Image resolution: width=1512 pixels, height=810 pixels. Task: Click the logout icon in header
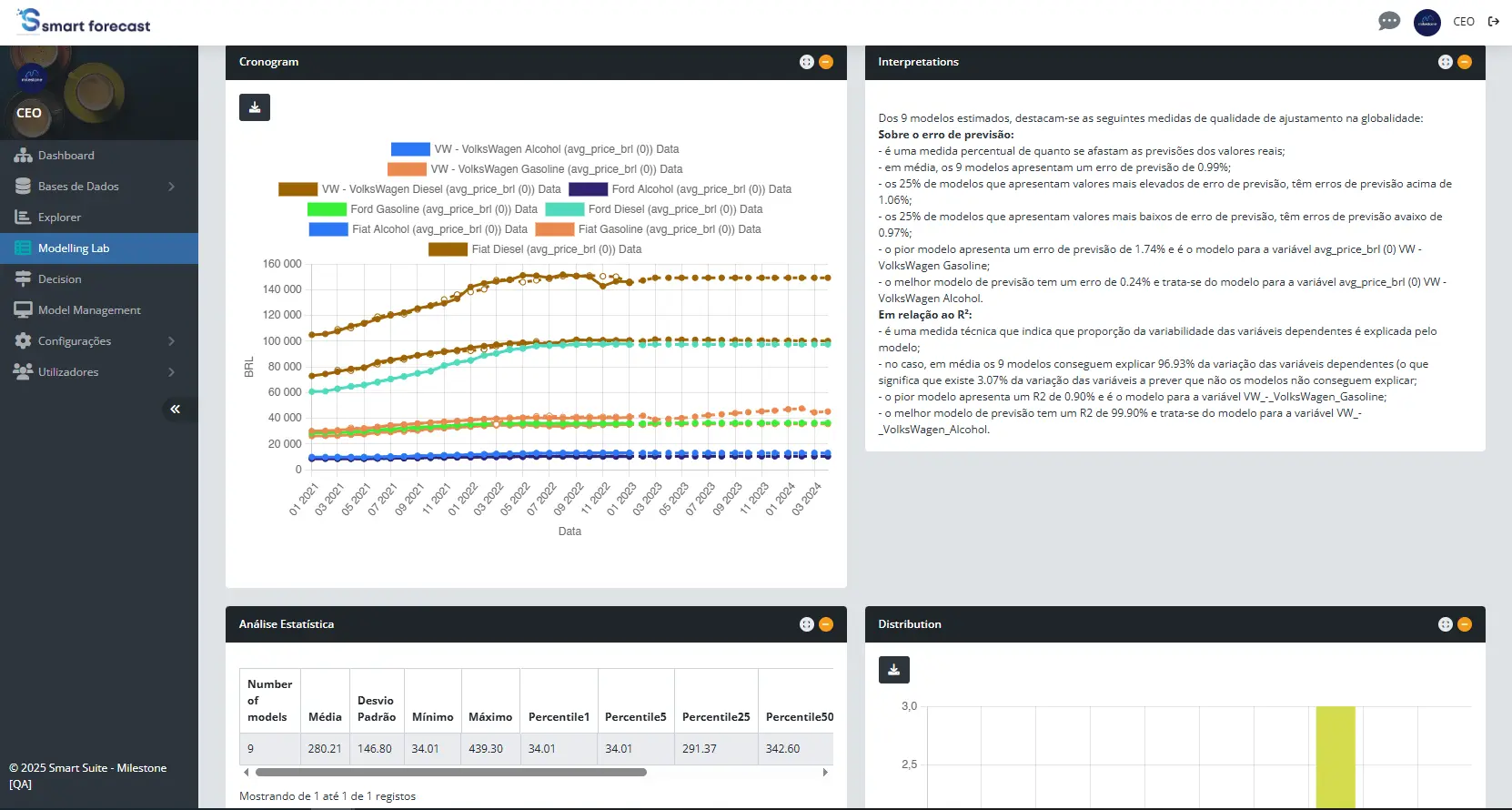[x=1494, y=22]
